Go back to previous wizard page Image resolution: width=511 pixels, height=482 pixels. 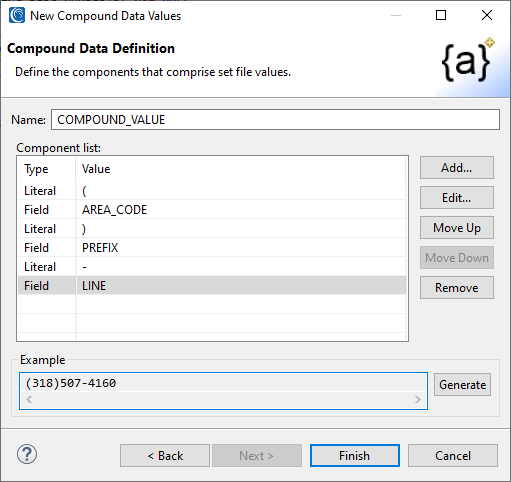coord(165,456)
